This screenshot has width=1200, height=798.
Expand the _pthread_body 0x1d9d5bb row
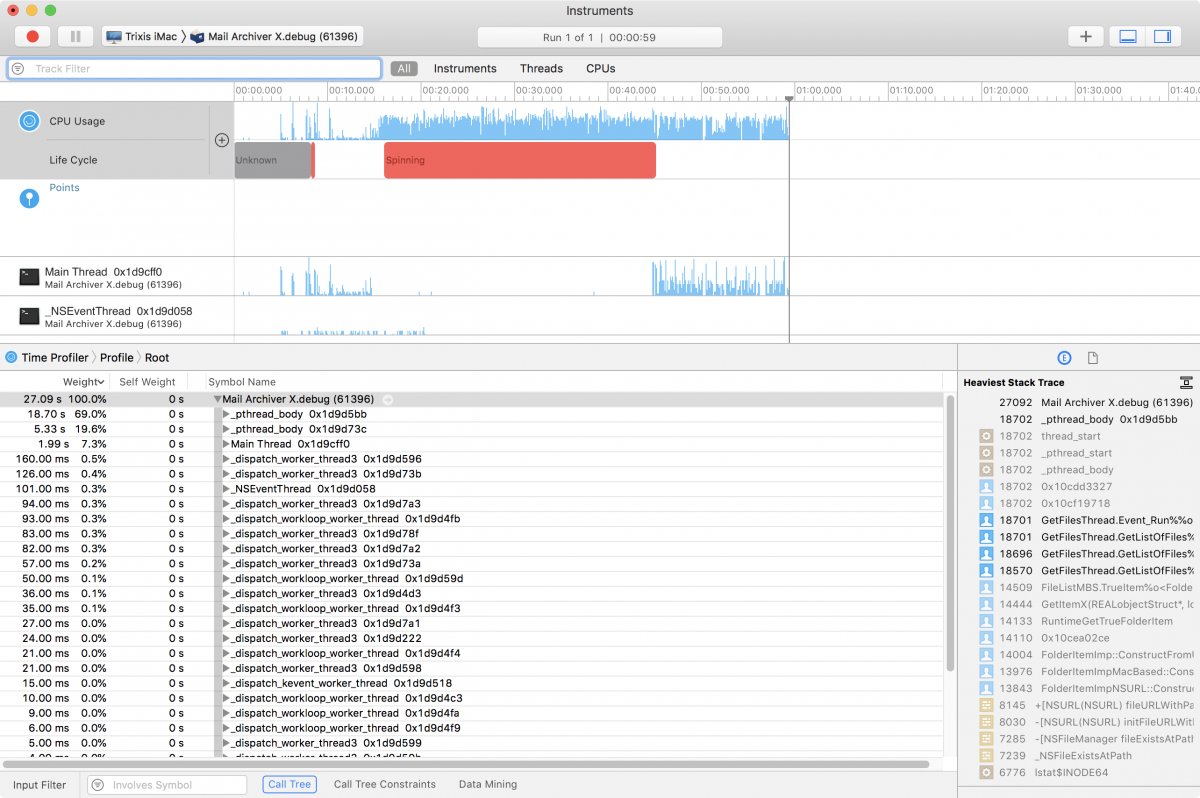click(x=227, y=414)
